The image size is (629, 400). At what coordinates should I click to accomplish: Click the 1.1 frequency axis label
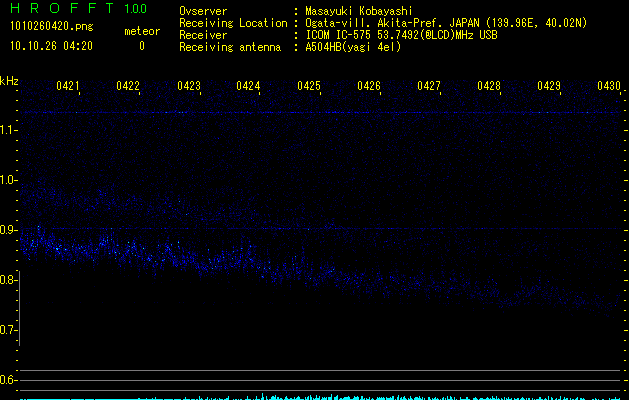coord(9,130)
